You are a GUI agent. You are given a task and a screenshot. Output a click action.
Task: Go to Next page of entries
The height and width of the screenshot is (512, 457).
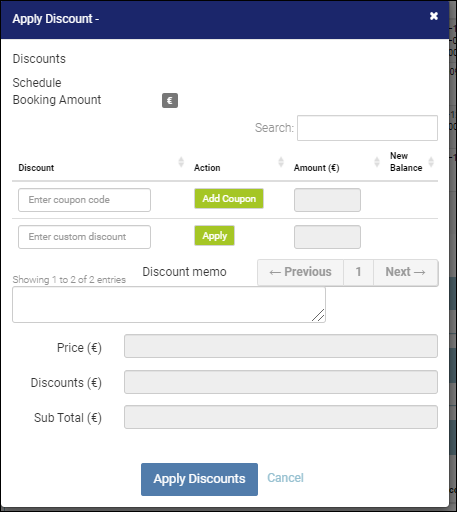(x=406, y=272)
